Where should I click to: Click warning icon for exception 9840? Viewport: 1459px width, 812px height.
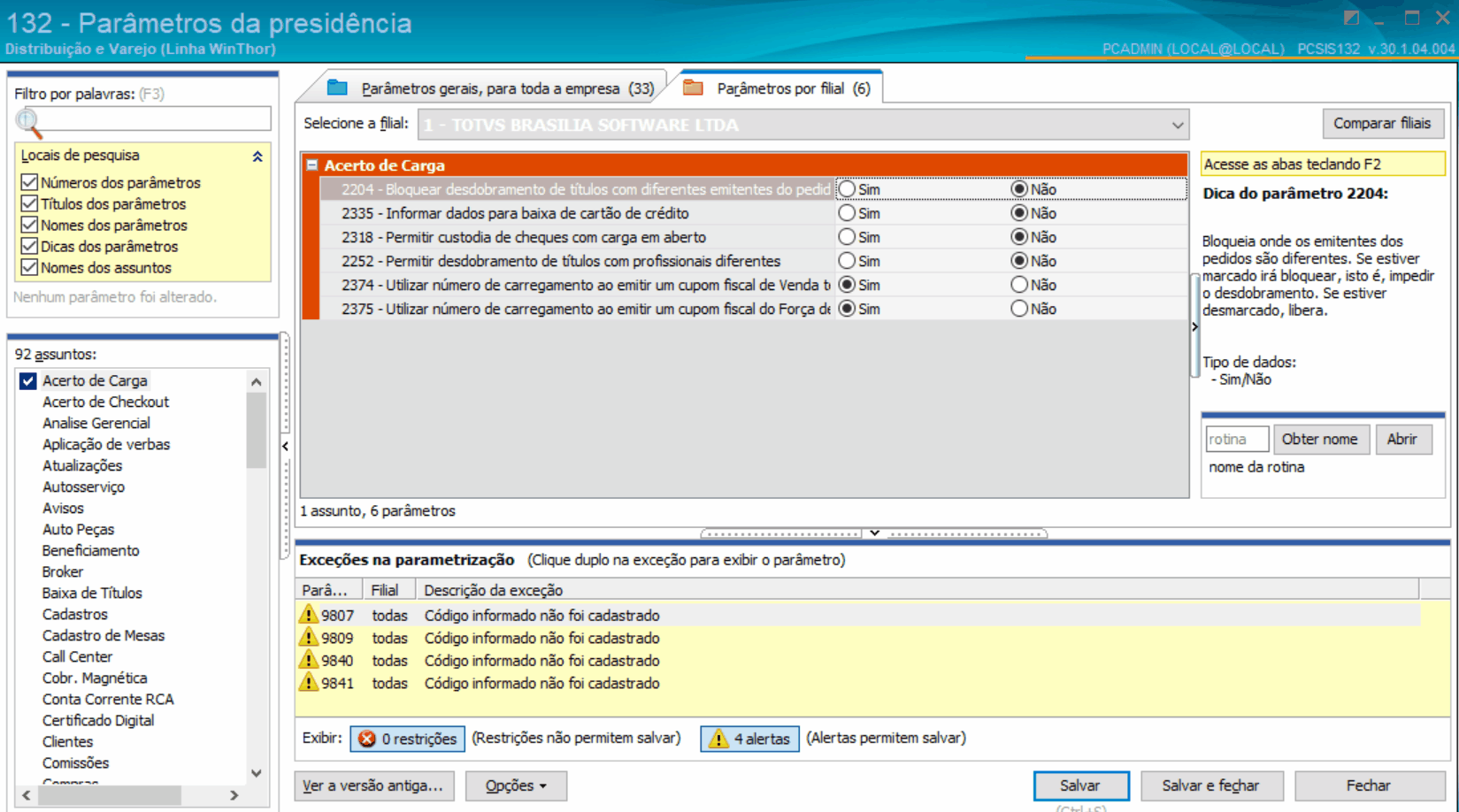(308, 660)
